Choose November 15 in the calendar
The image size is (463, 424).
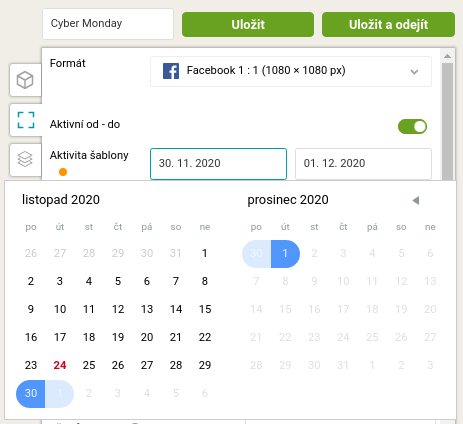(x=205, y=309)
